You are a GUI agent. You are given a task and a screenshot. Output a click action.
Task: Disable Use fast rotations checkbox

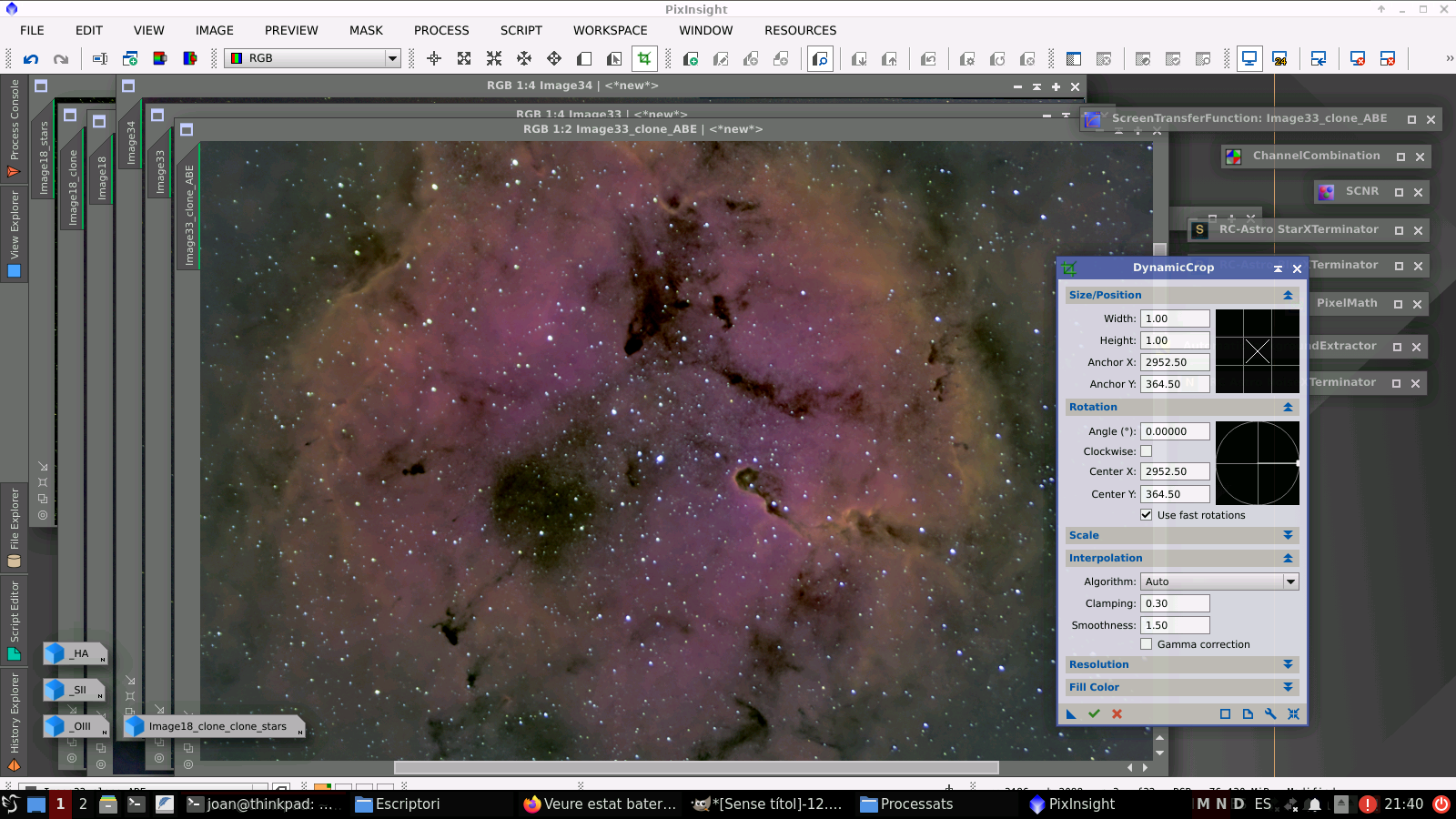point(1147,515)
